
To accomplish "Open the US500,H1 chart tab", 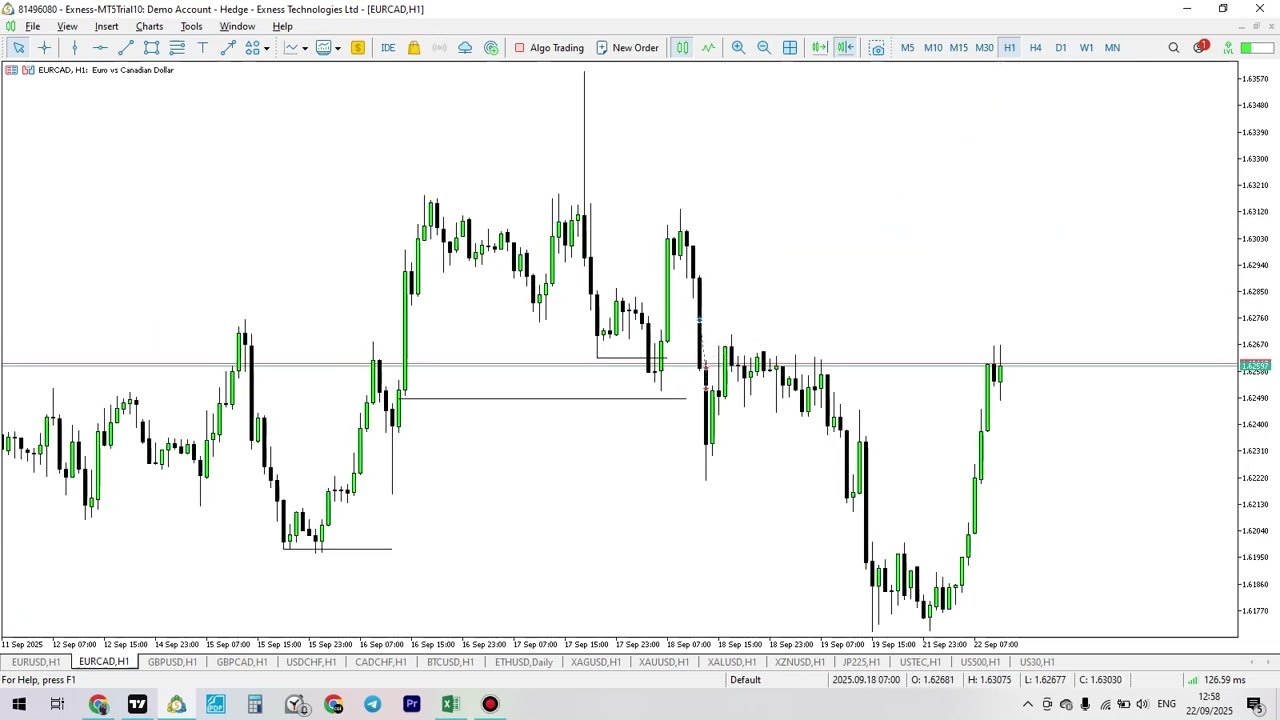I will (x=980, y=662).
